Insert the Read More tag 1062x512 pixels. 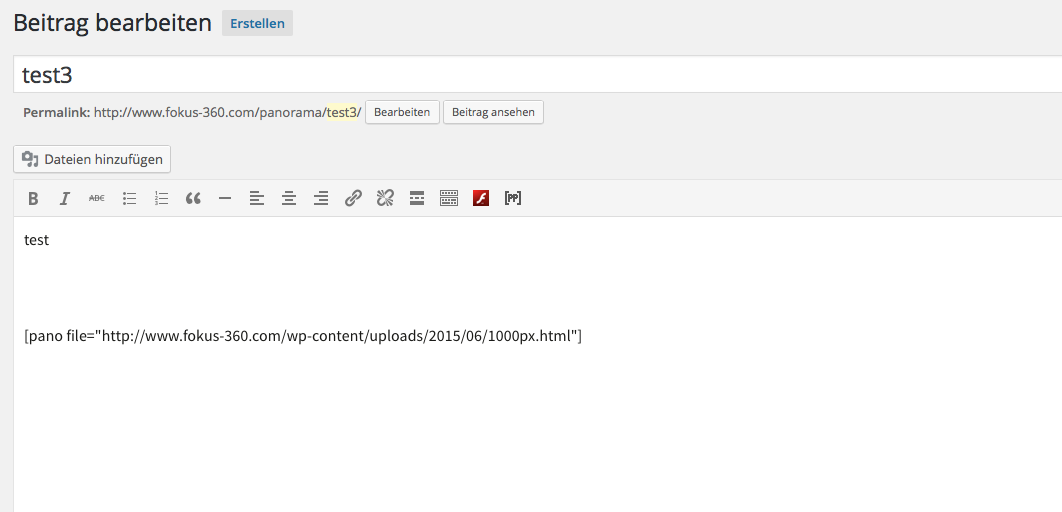click(417, 199)
